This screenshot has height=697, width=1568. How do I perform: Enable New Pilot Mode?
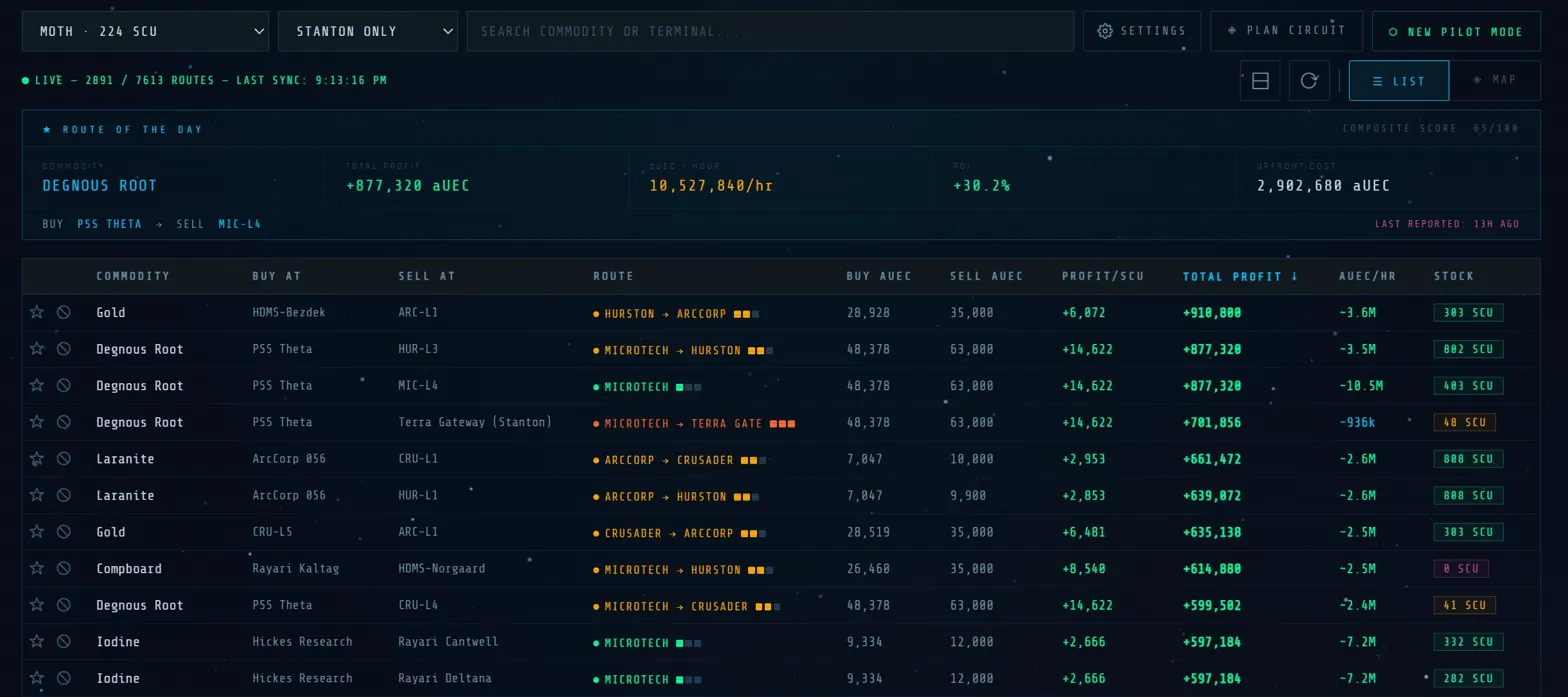[1456, 31]
